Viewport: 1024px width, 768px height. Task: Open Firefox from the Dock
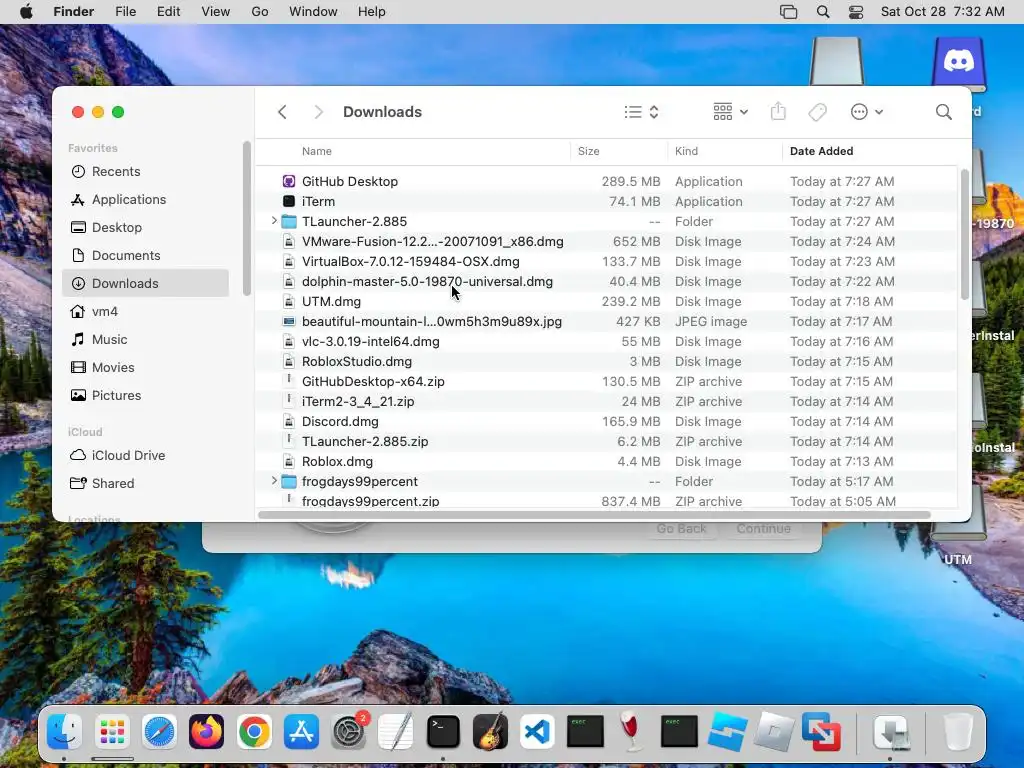[206, 731]
